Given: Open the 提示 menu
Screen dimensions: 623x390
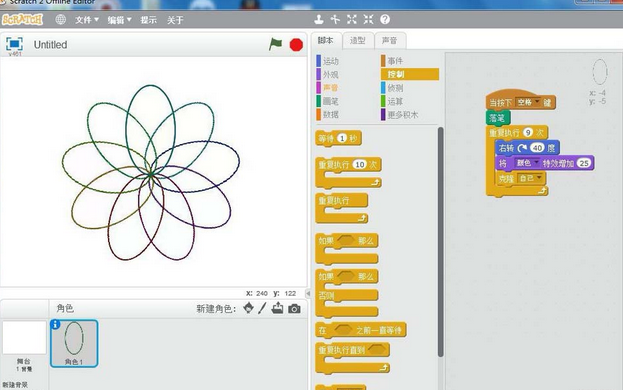Looking at the screenshot, I should [x=149, y=20].
